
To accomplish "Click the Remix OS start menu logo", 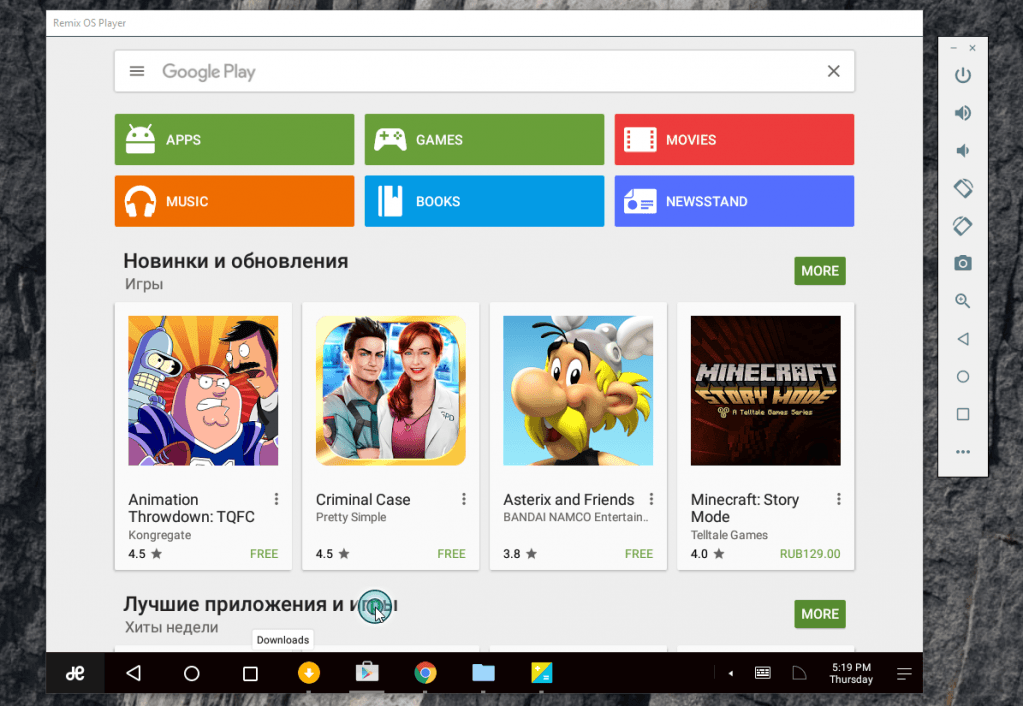I will coord(75,673).
